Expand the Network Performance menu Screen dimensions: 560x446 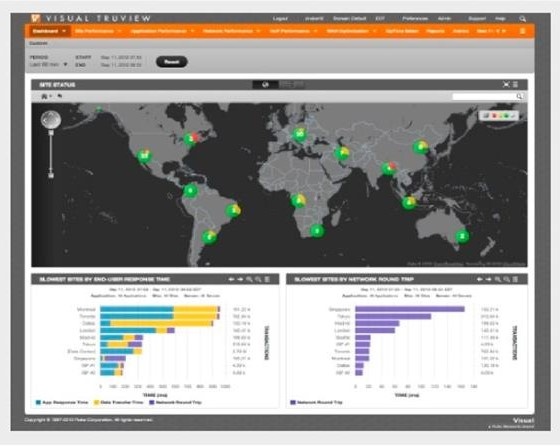(x=231, y=31)
